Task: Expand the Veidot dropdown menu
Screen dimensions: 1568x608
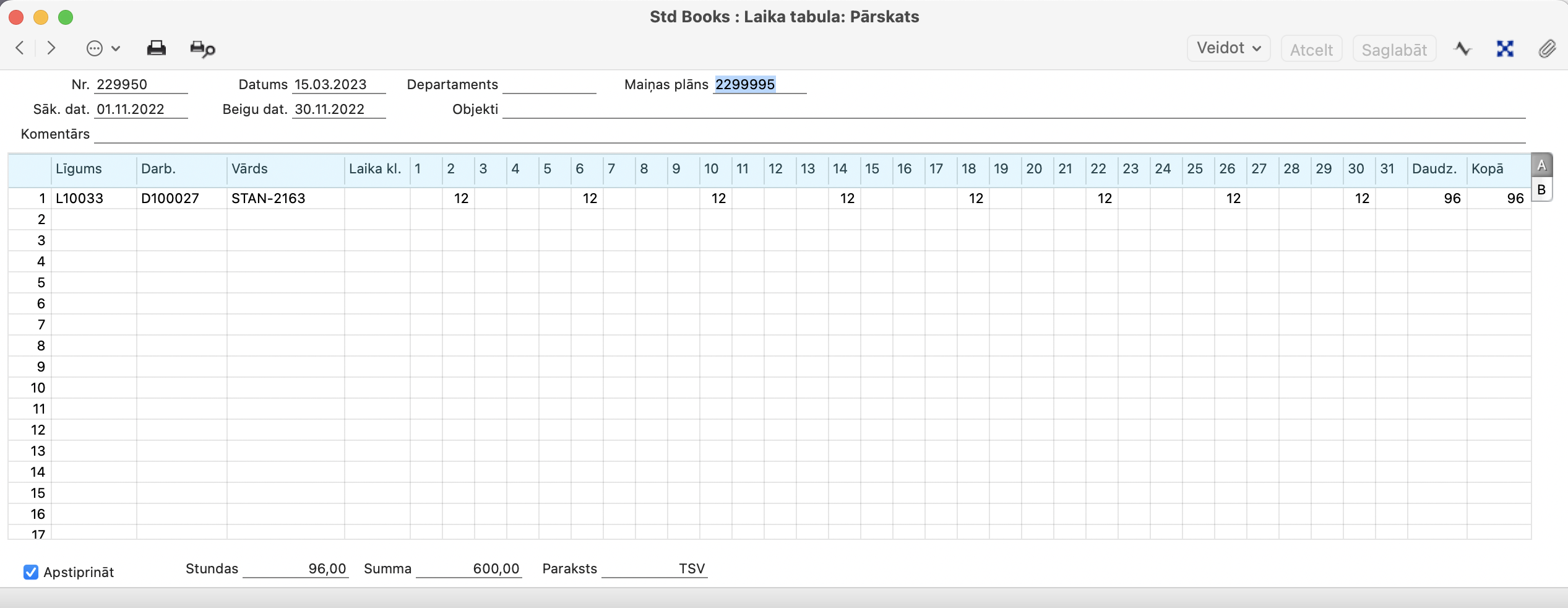Action: coord(1228,48)
